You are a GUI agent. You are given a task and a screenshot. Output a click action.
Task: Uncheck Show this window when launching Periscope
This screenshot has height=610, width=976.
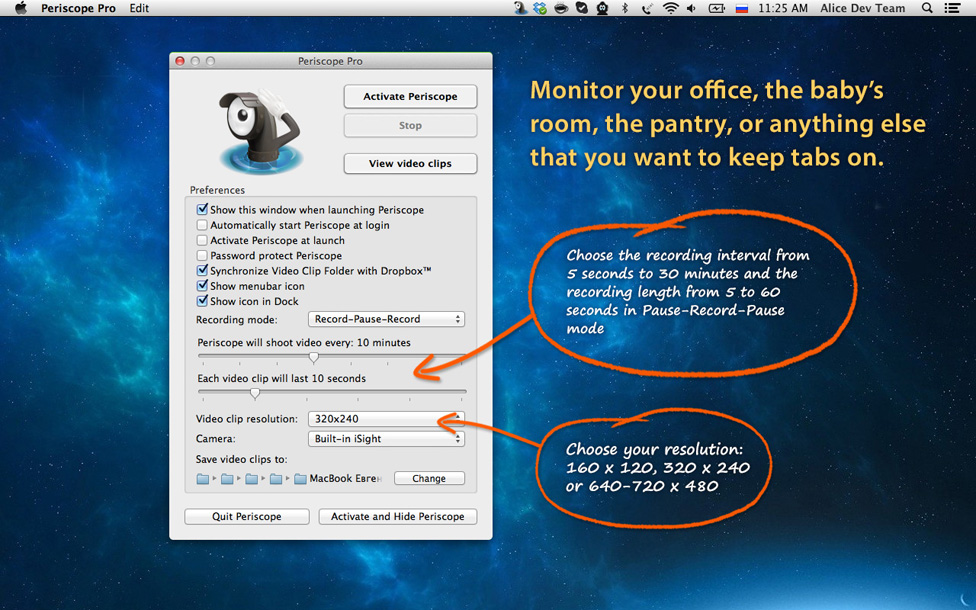202,209
